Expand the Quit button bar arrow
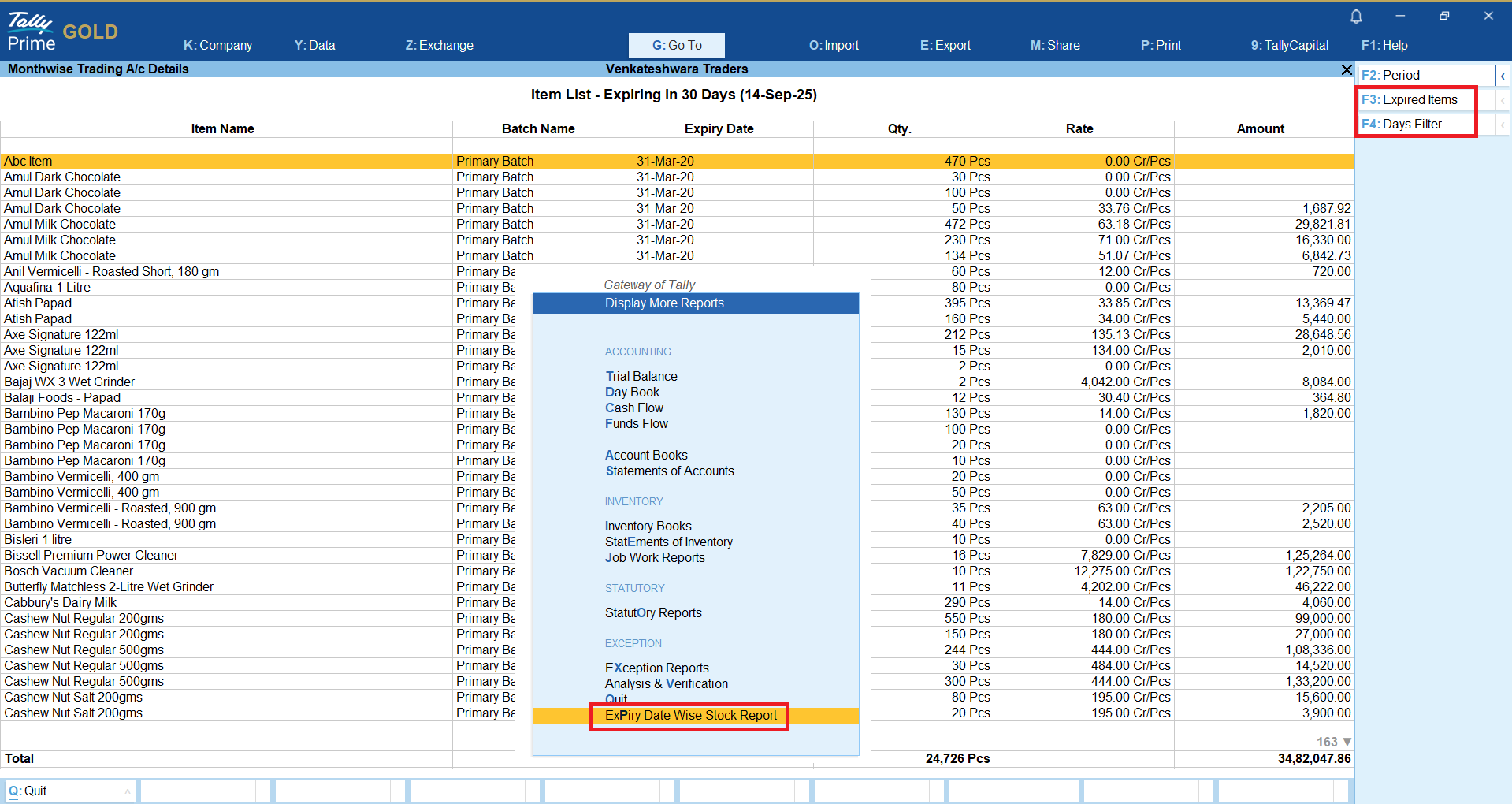The height and width of the screenshot is (804, 1512). click(x=127, y=791)
